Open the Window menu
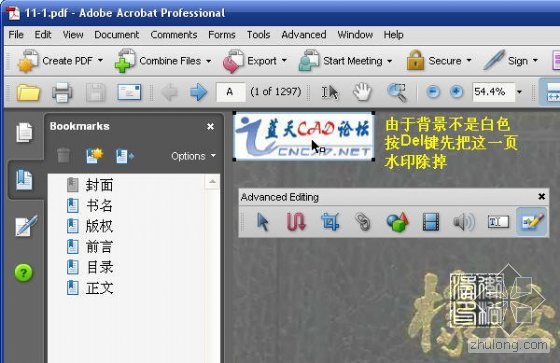 pyautogui.click(x=355, y=35)
